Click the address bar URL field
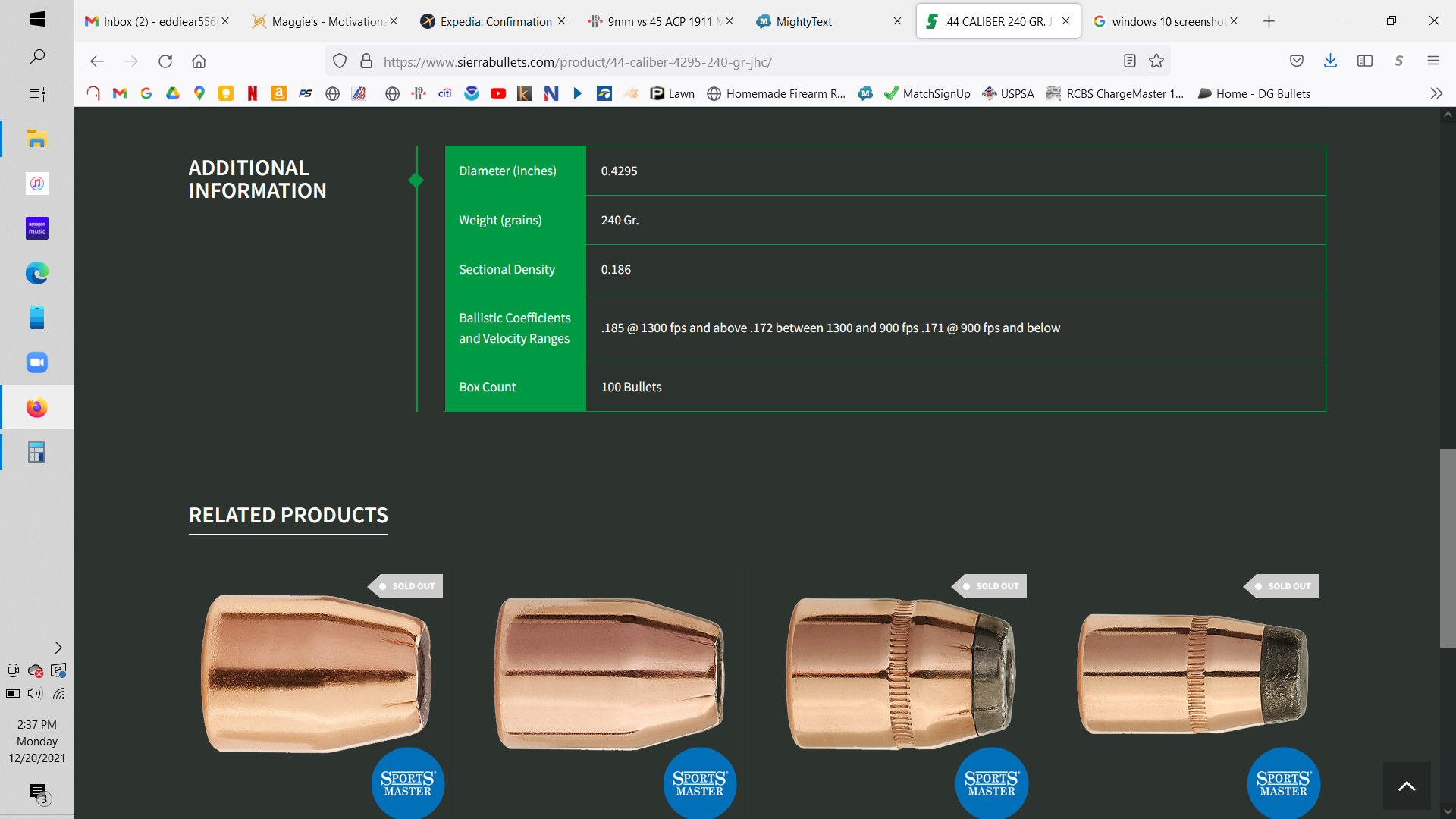The image size is (1456, 819). click(747, 61)
